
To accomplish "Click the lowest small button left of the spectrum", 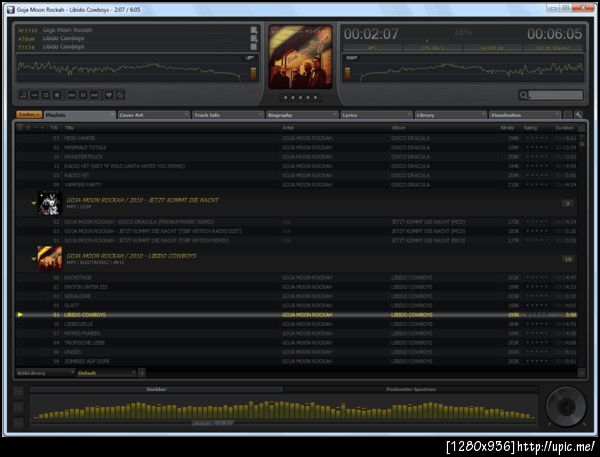I will point(19,423).
